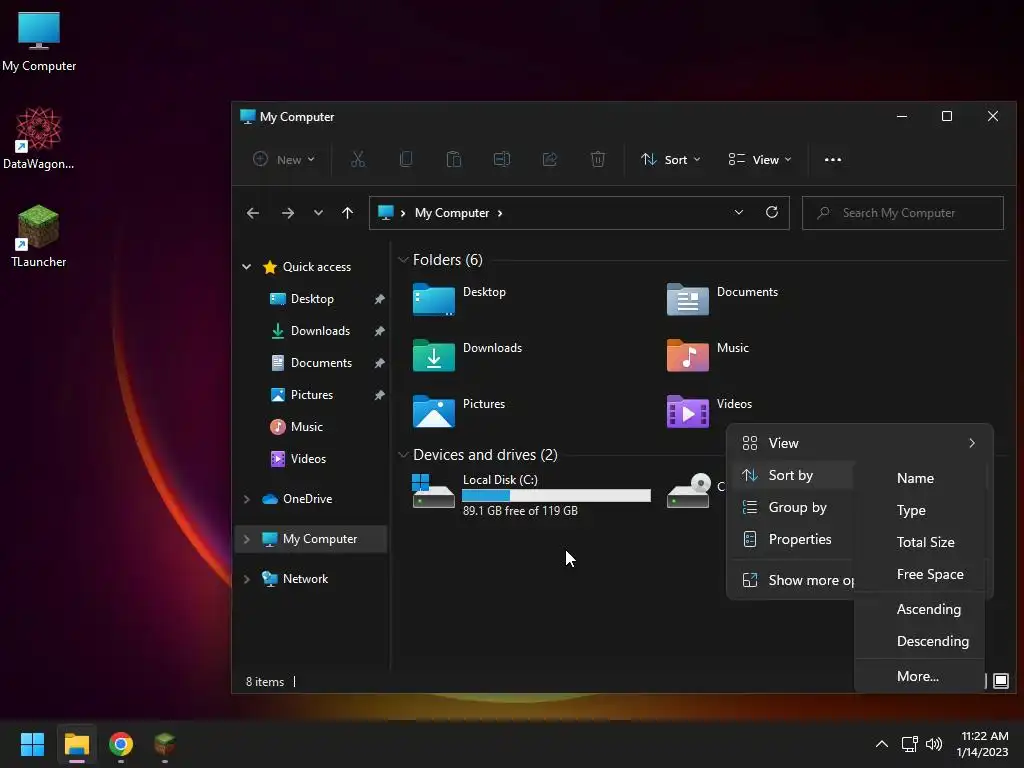Open the New dropdown in toolbar
This screenshot has height=768, width=1024.
click(x=284, y=159)
